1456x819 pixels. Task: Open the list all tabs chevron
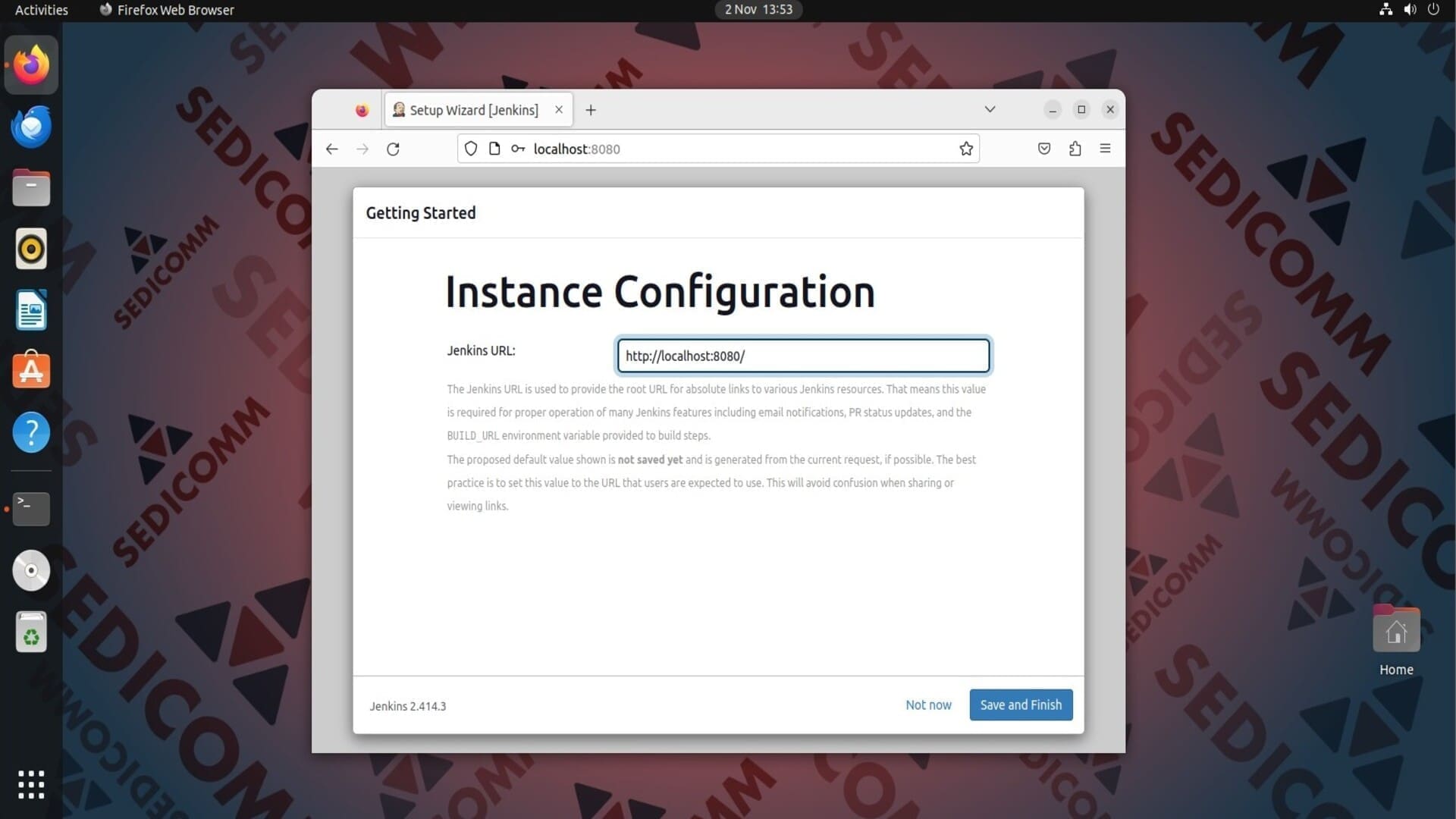click(990, 109)
